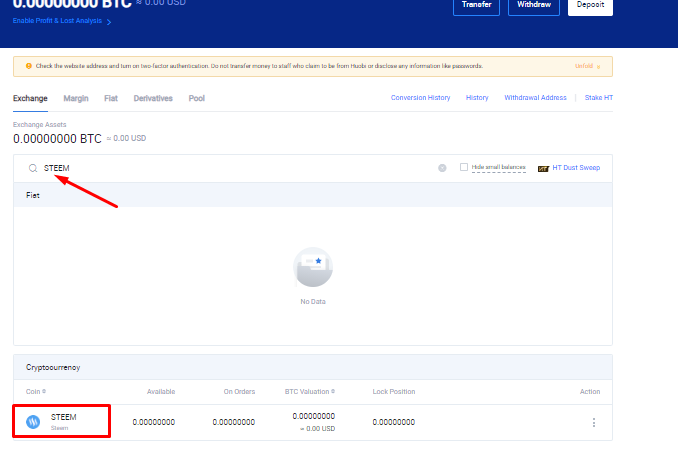Click the On Orders column header
This screenshot has height=459, width=678.
tap(239, 392)
